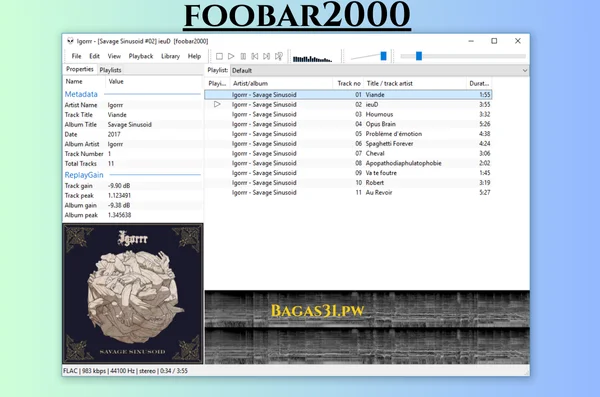Click the Album Title Savage Sinusoid row
The image size is (600, 397).
[133, 124]
